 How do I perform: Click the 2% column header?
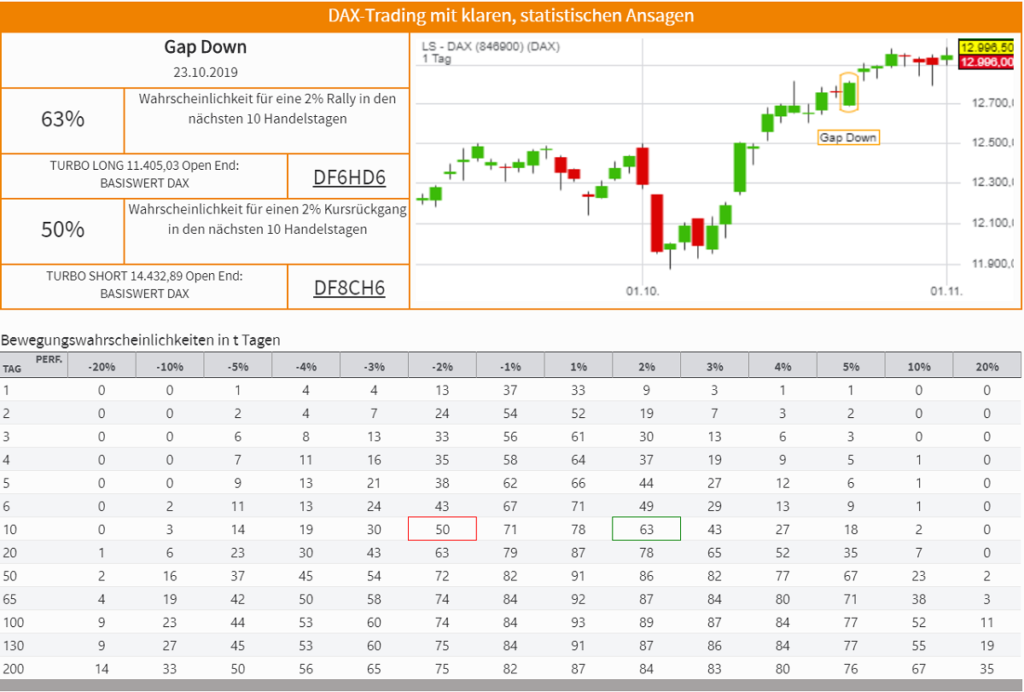tap(647, 367)
